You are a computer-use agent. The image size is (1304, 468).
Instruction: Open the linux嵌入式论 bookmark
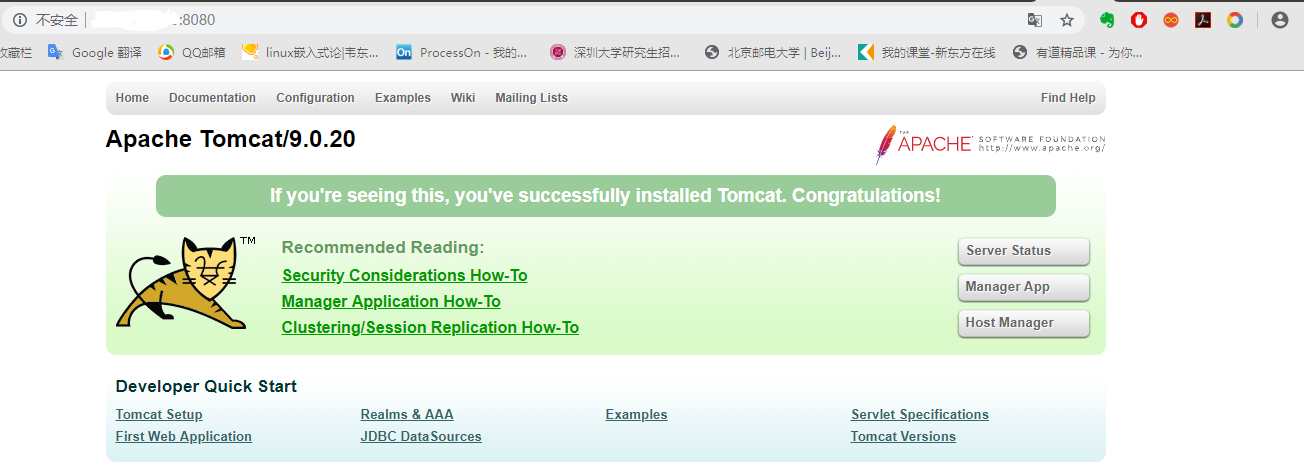[311, 52]
